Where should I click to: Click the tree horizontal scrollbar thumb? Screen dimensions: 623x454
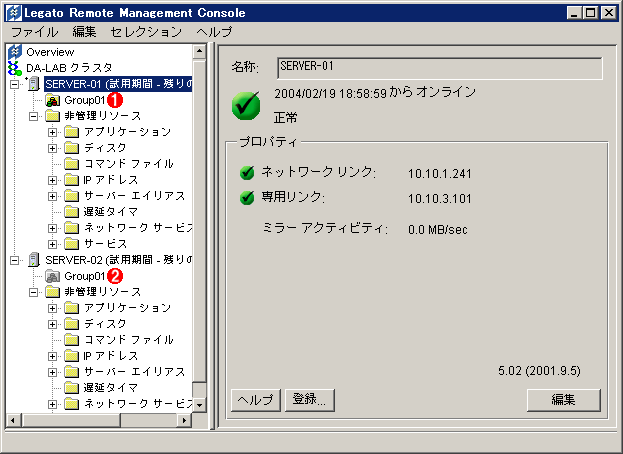70,420
